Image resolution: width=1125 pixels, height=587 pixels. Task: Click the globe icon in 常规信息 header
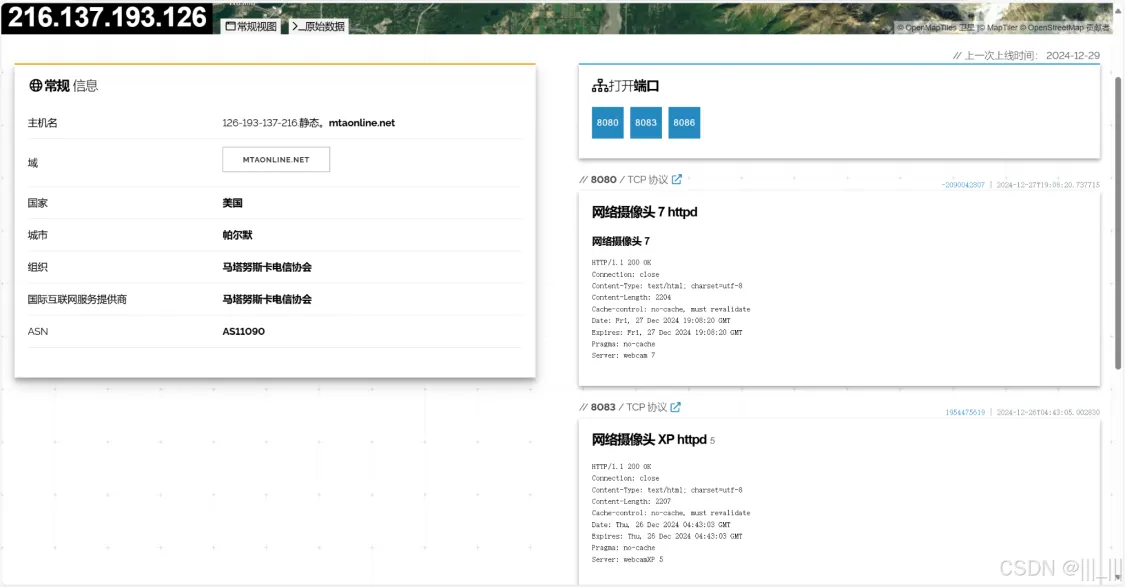coord(35,86)
